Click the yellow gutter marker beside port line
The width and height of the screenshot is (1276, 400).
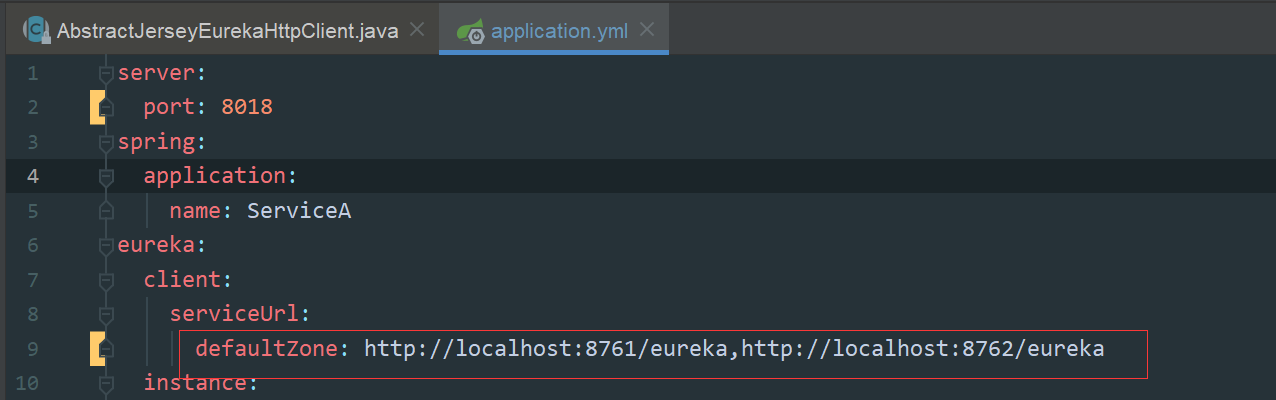point(97,107)
